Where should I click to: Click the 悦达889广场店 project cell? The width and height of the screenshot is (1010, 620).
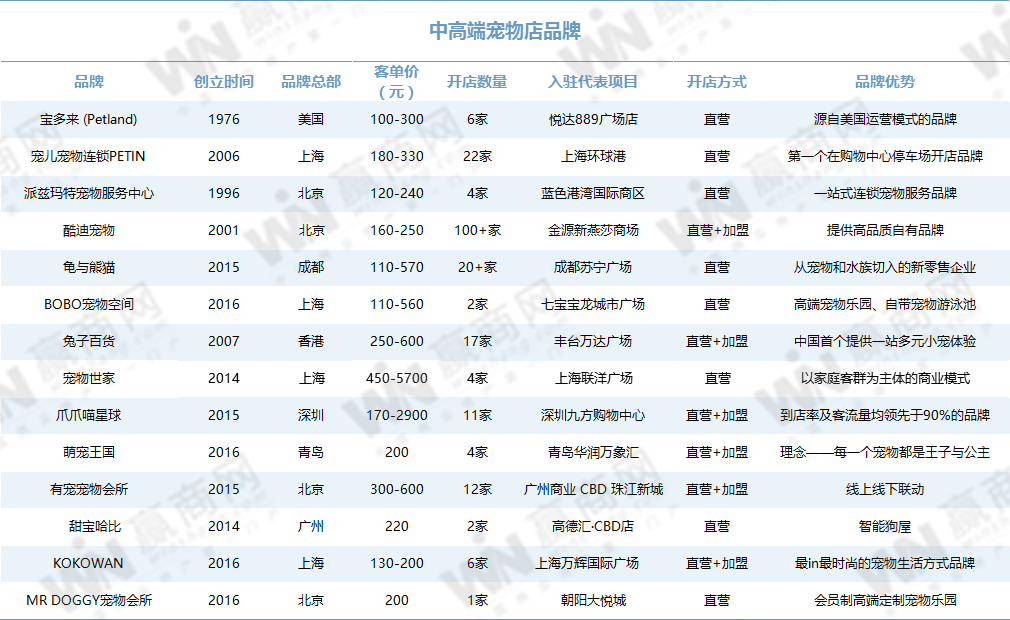tap(593, 119)
